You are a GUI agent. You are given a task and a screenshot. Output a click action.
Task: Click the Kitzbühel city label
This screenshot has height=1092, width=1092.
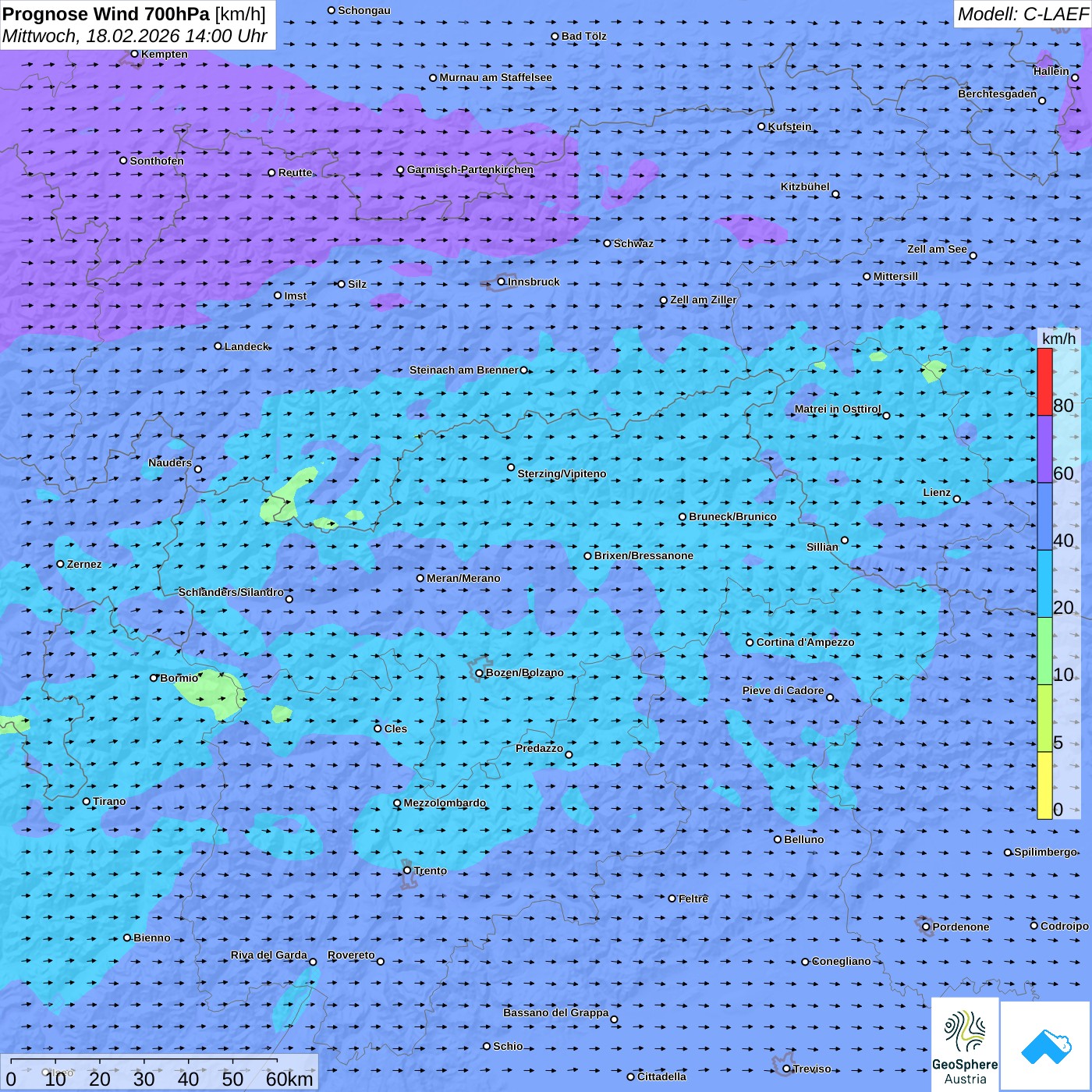tap(805, 186)
